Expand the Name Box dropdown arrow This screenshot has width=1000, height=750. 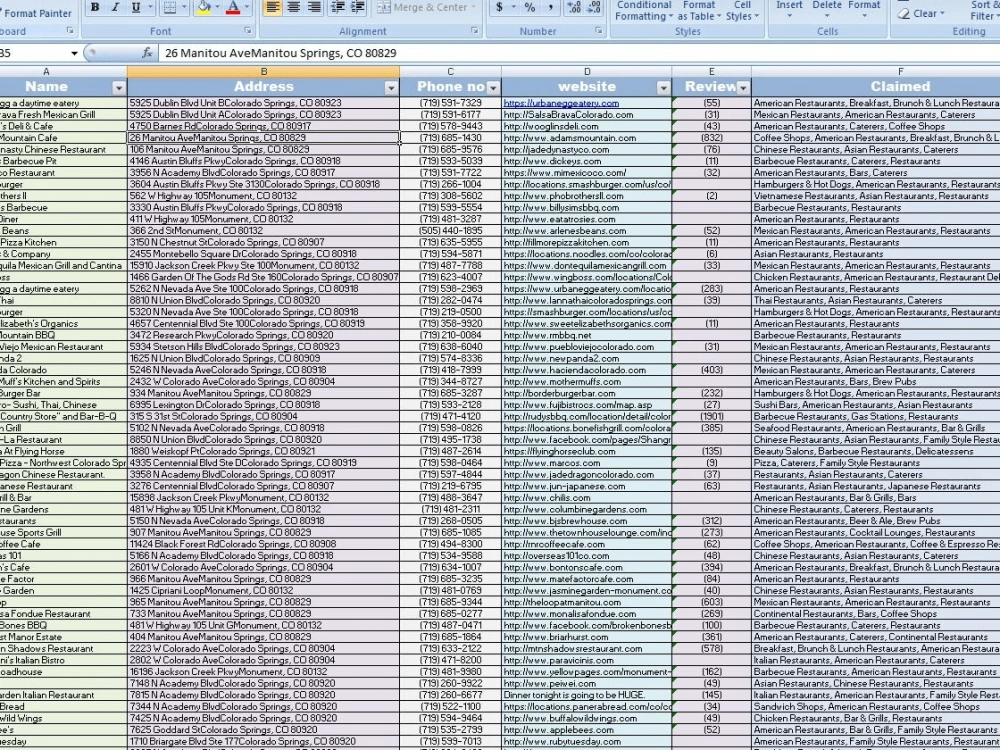(74, 54)
